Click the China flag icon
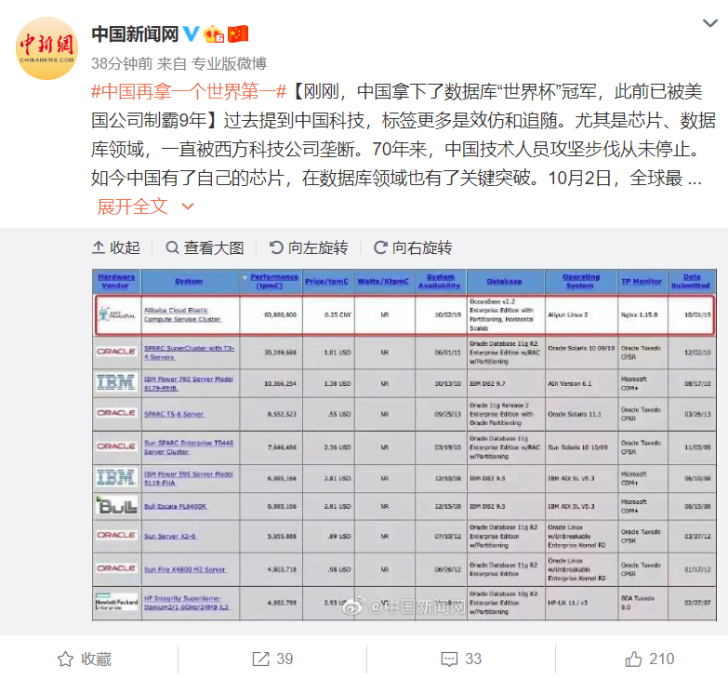The width and height of the screenshot is (728, 678). click(238, 34)
